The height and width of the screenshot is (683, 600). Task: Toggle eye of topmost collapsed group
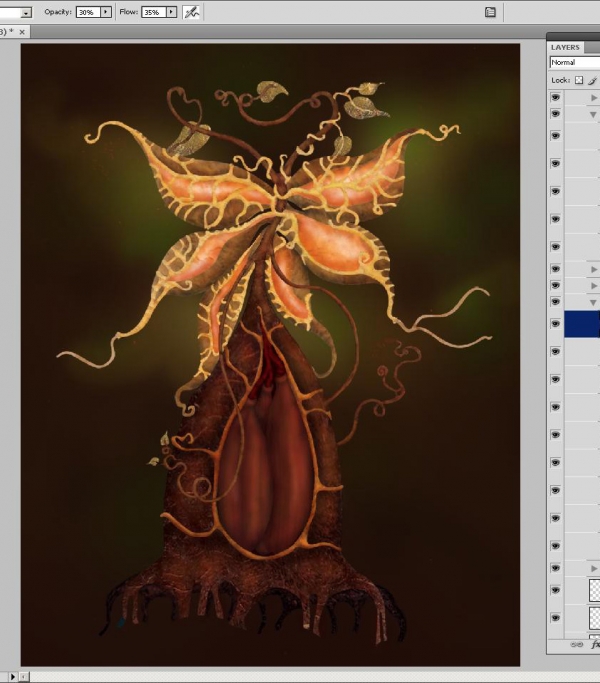click(555, 97)
